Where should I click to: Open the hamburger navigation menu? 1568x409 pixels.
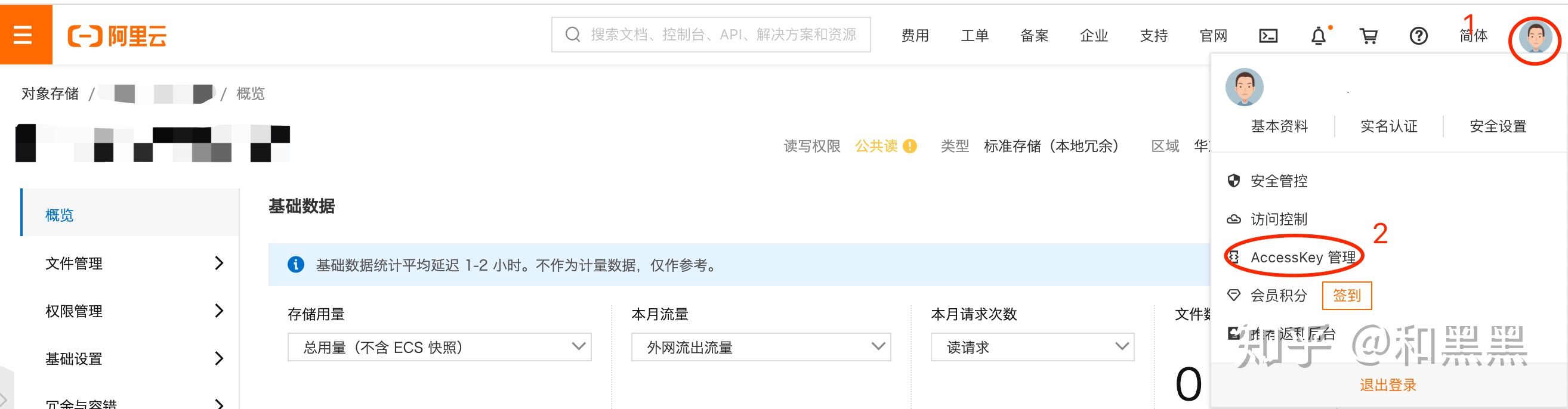(x=24, y=35)
